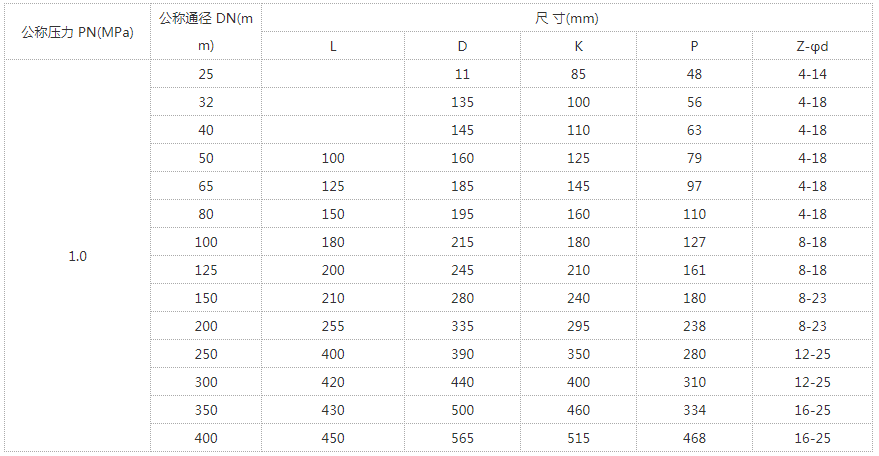Click the 1.0 nominal pressure cell
Image resolution: width=879 pixels, height=456 pixels.
click(77, 257)
